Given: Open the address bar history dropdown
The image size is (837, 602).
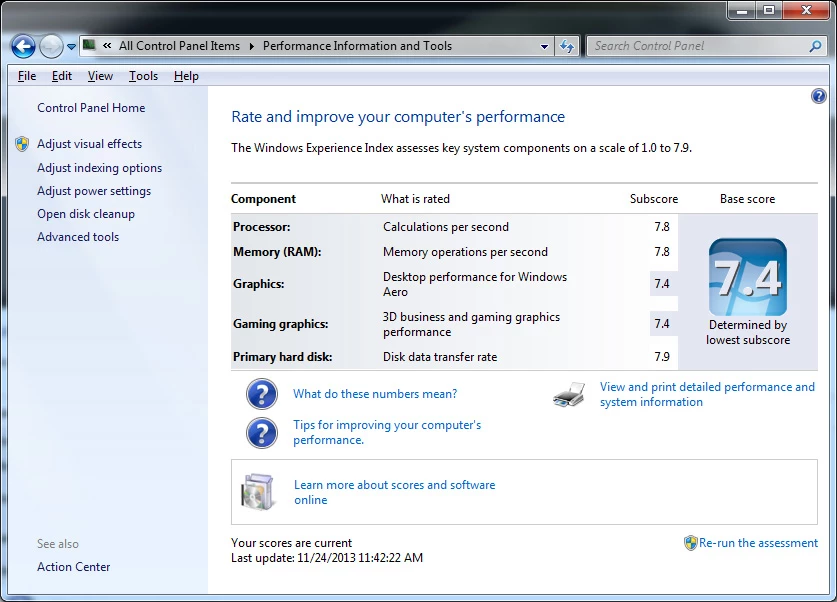Looking at the screenshot, I should (544, 46).
